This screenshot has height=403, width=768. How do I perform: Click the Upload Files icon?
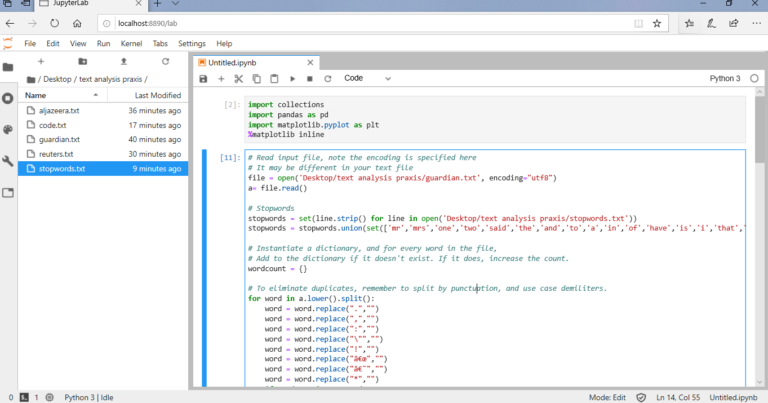(x=124, y=61)
